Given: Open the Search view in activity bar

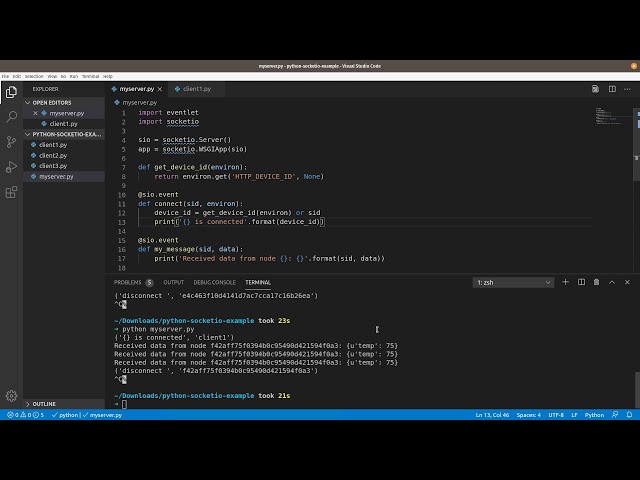Looking at the screenshot, I should pyautogui.click(x=11, y=117).
